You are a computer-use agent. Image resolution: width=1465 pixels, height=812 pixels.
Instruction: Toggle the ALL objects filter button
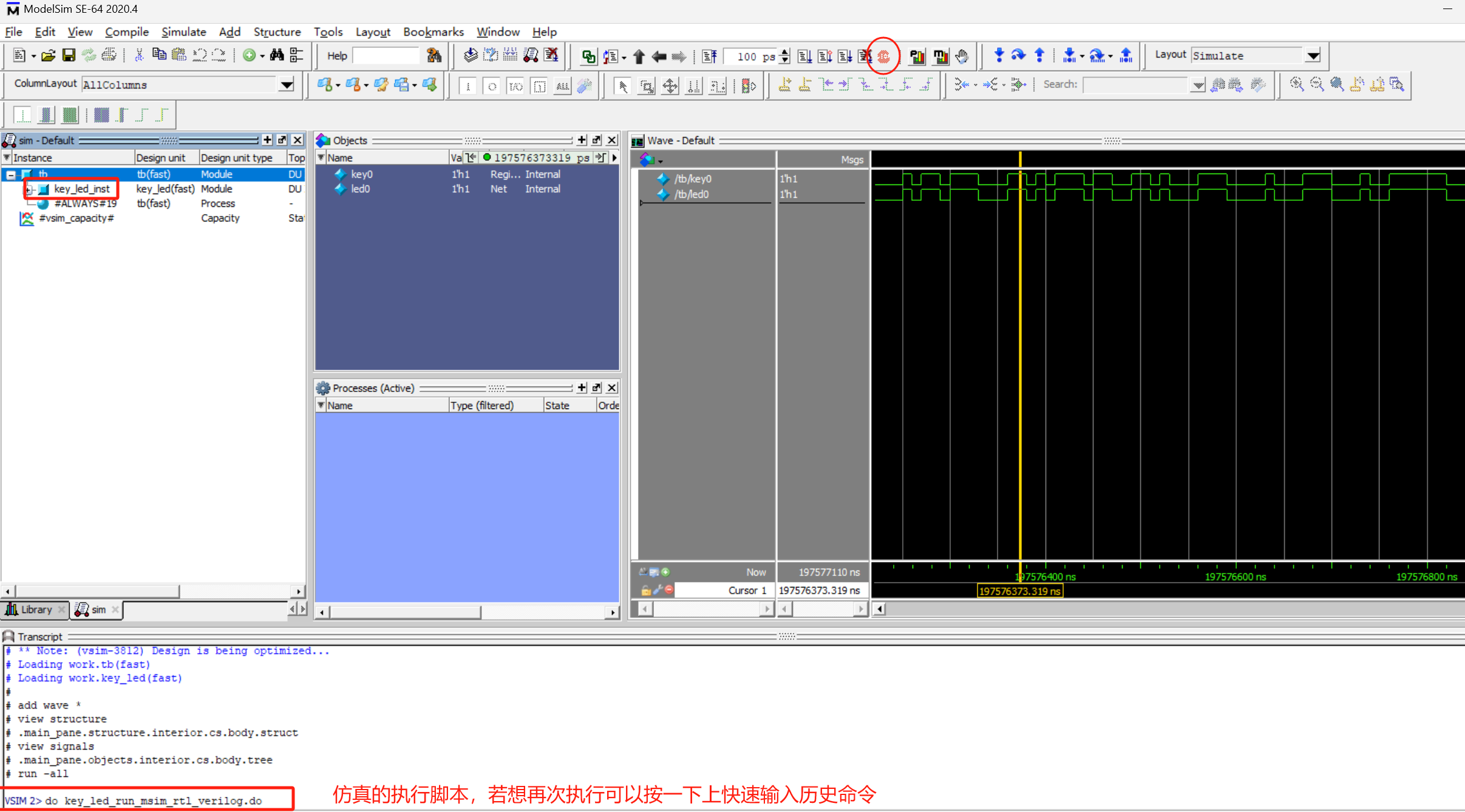click(563, 86)
